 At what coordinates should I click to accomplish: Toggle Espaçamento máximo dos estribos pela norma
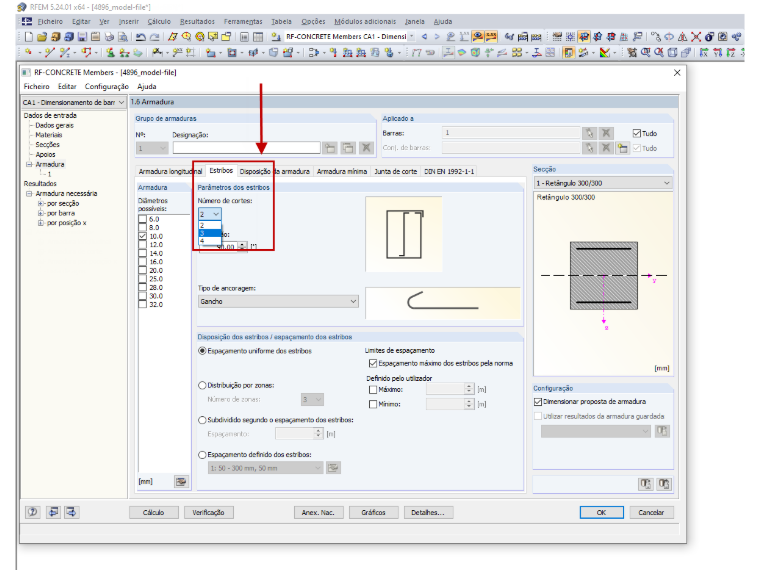click(x=373, y=363)
